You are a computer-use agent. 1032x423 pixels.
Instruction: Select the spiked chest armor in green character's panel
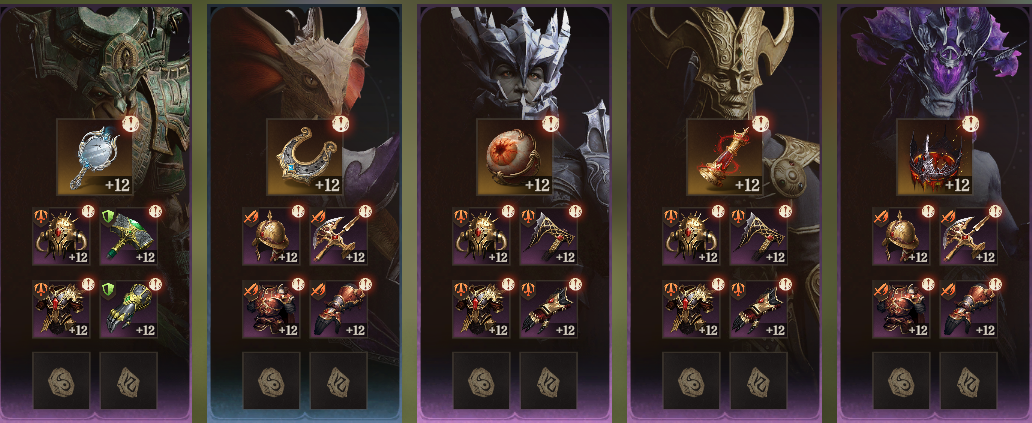point(61,309)
